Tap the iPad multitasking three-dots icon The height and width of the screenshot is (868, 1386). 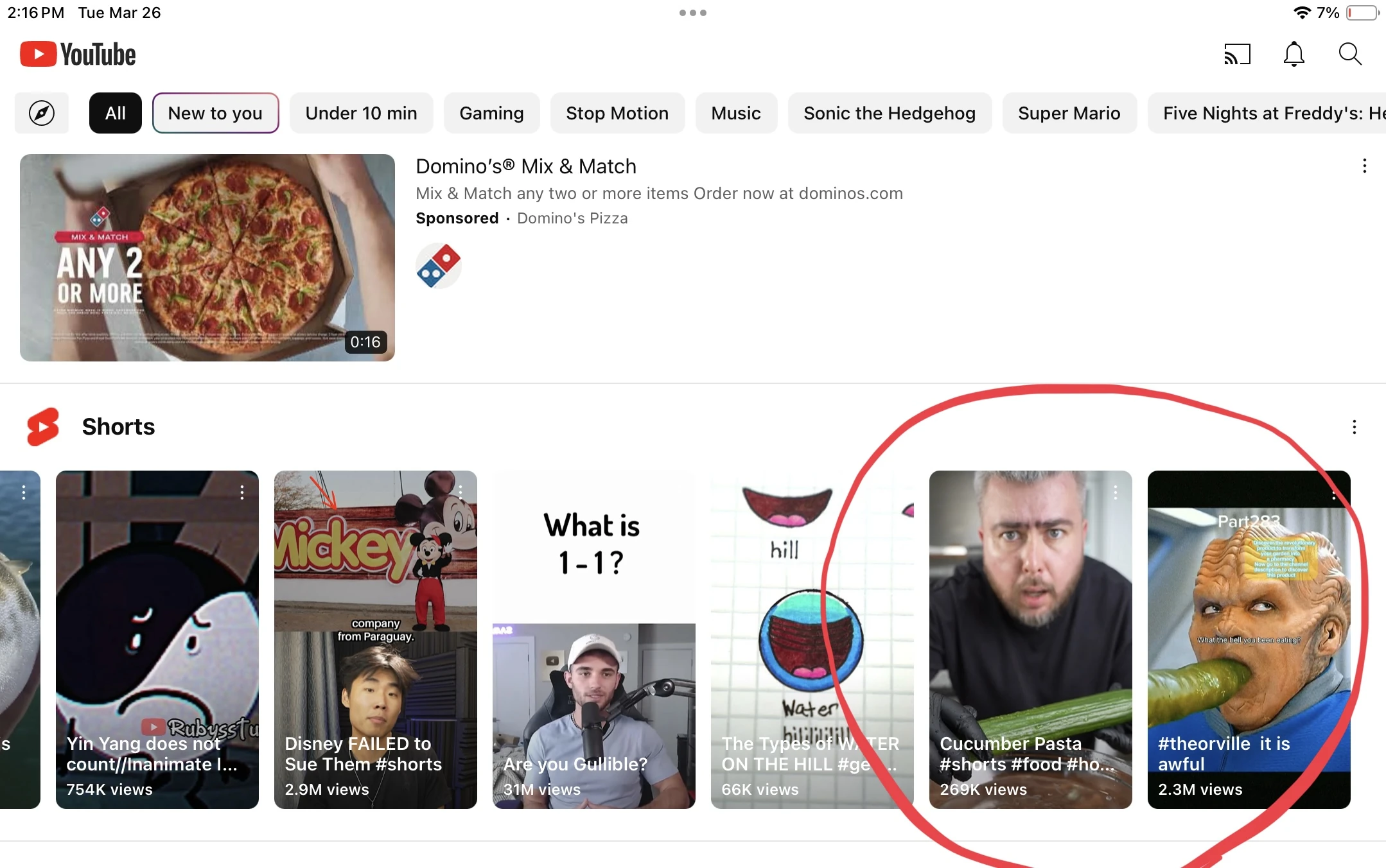(692, 13)
